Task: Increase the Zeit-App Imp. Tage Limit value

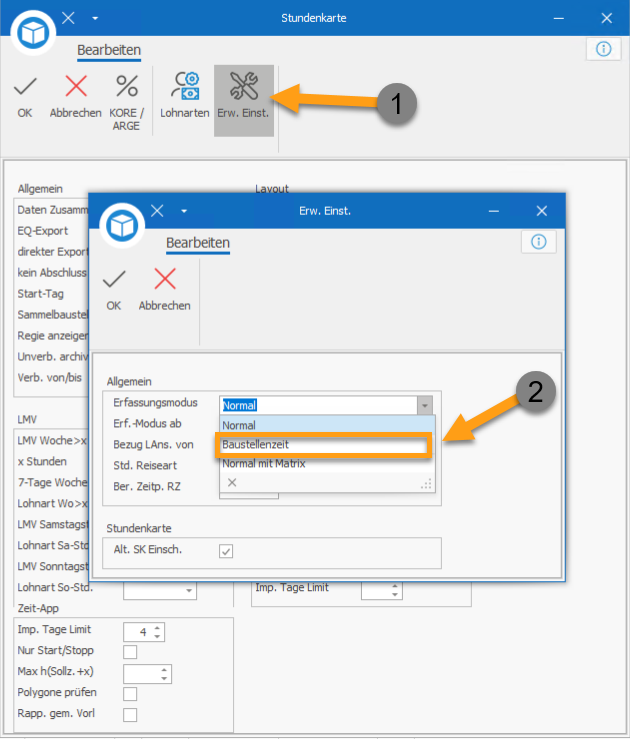Action: coord(158,627)
